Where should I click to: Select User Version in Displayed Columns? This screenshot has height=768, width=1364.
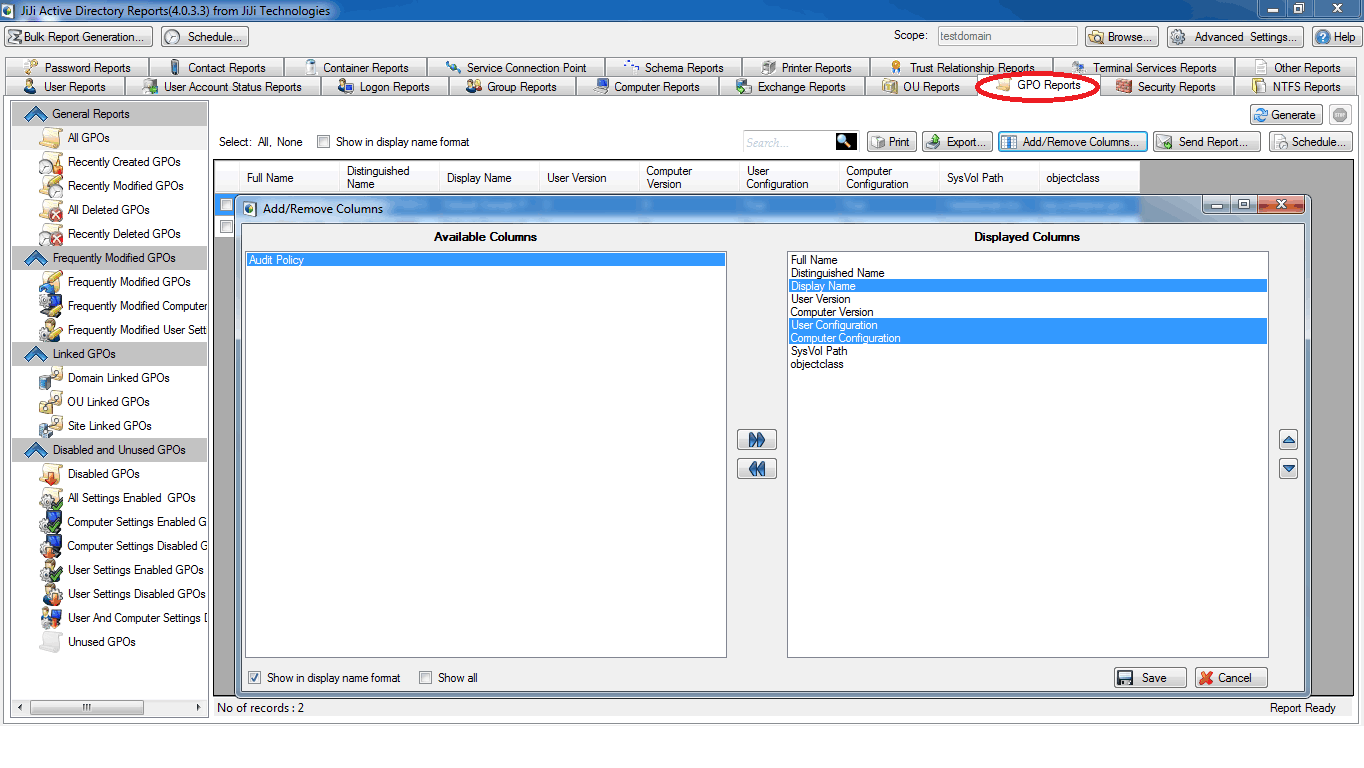pos(1028,299)
